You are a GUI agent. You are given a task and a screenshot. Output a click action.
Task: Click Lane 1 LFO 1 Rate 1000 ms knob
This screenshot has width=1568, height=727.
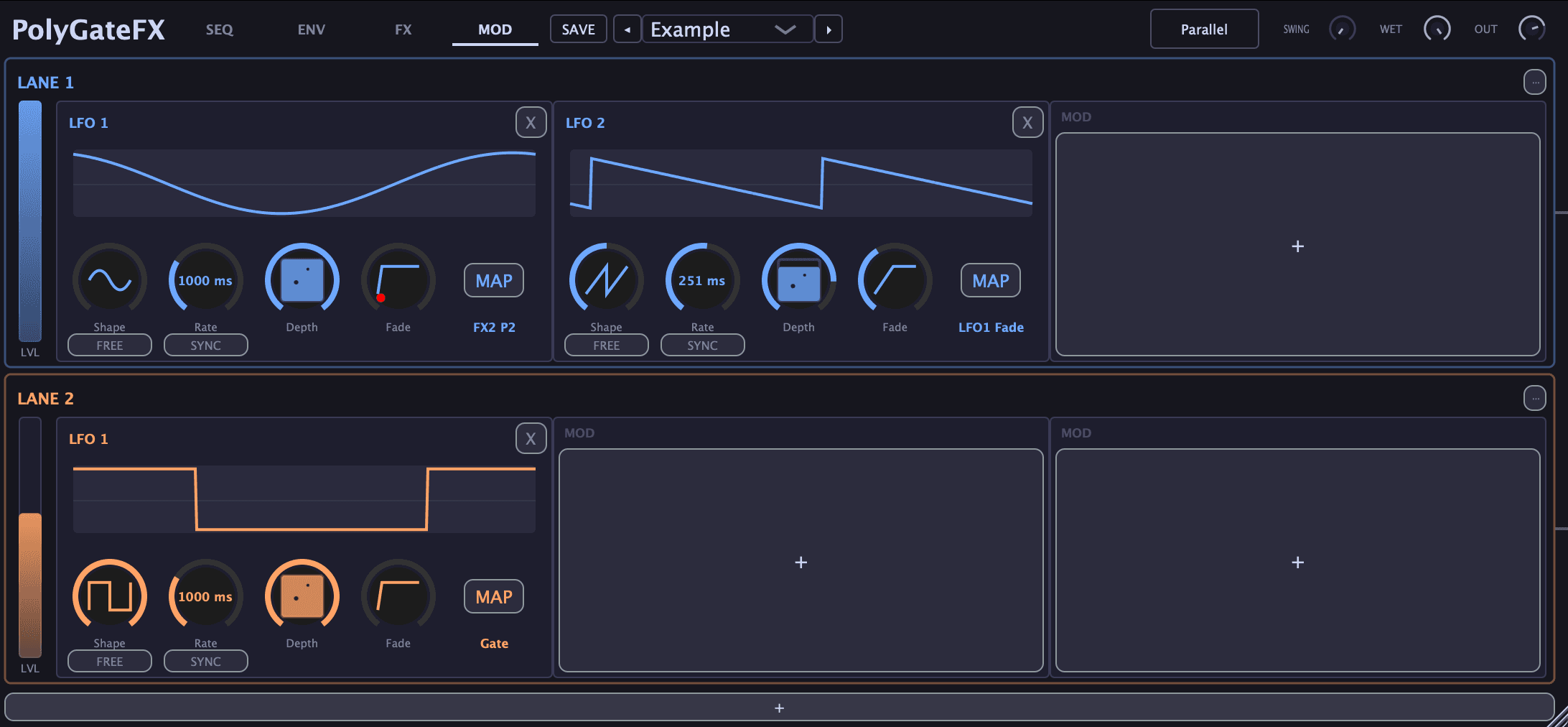click(x=205, y=280)
